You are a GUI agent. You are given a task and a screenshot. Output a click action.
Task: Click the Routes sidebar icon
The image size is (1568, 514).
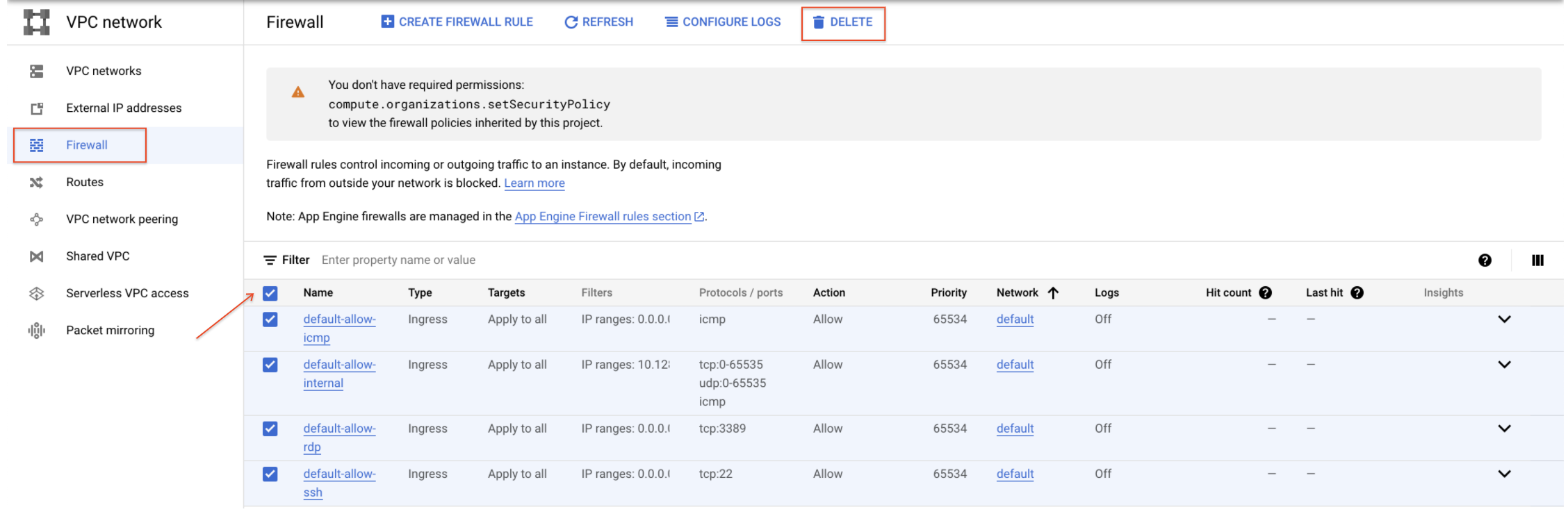coord(37,182)
